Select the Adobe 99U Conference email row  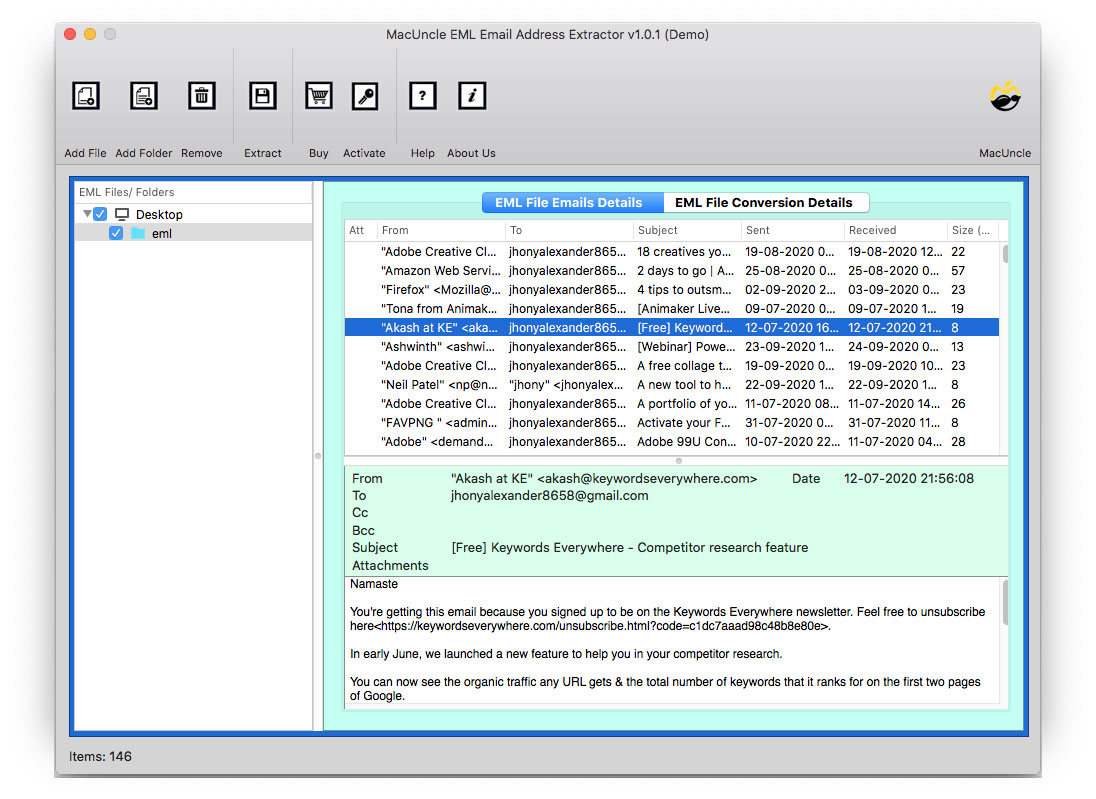point(672,442)
